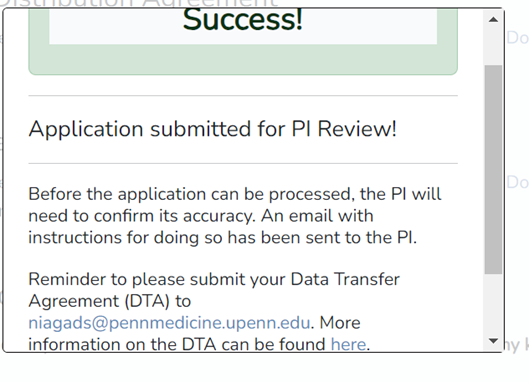
Task: Open the niagads@pennmedicine.upenn.edu email link
Action: (169, 323)
